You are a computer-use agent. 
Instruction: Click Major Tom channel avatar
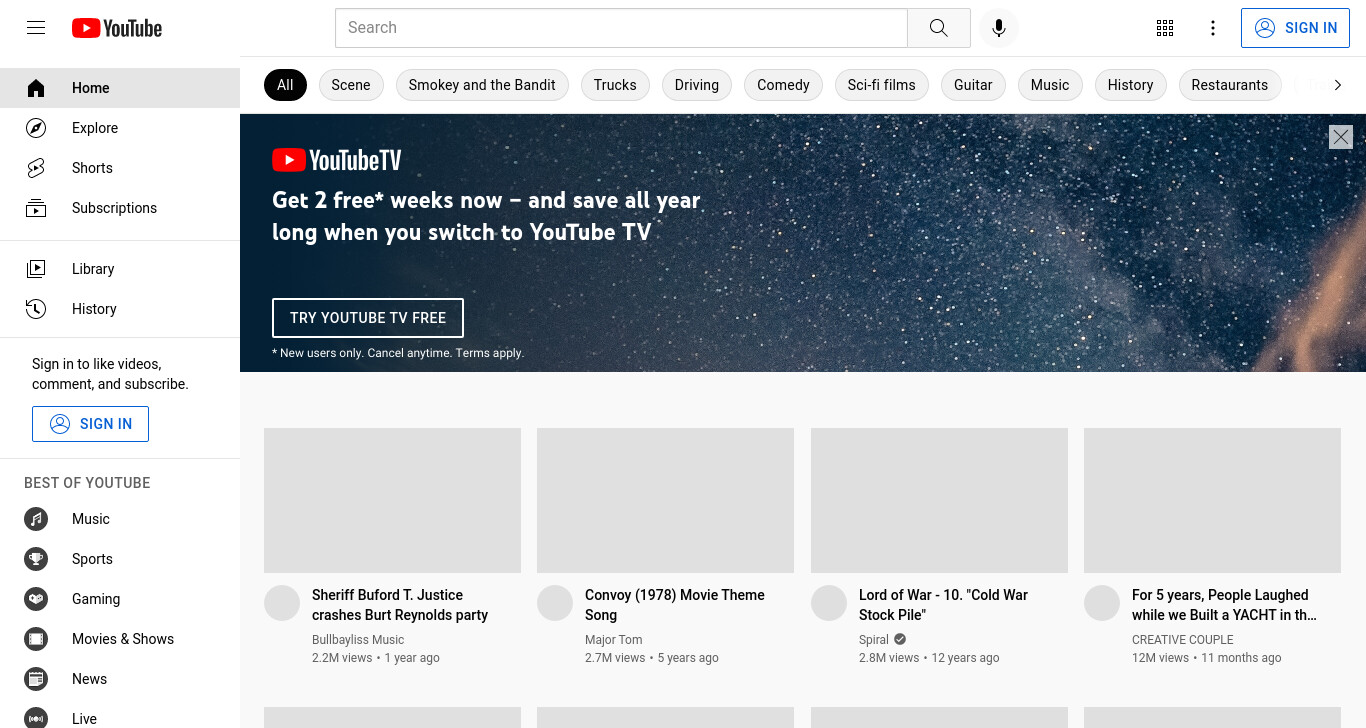point(555,603)
